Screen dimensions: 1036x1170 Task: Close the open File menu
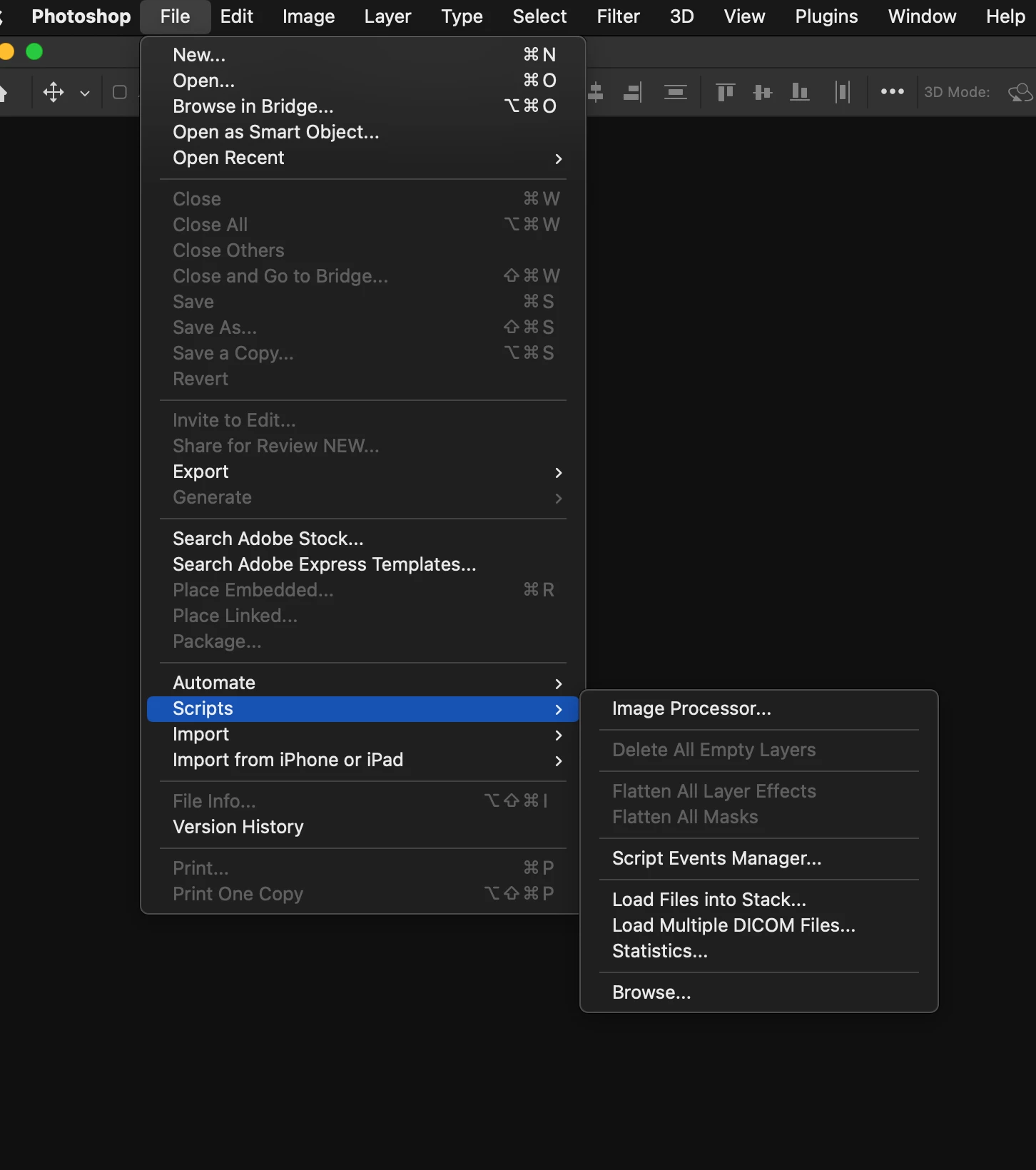click(175, 16)
